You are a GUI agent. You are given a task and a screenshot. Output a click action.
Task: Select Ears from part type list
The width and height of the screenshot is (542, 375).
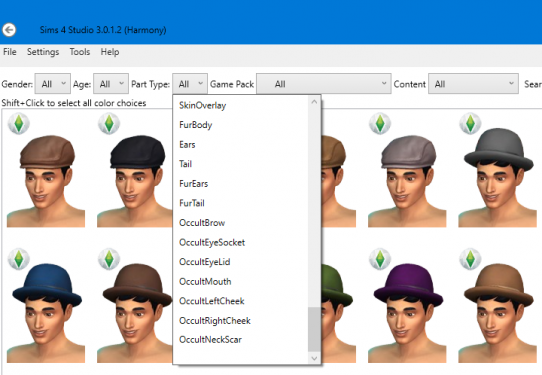(240, 144)
